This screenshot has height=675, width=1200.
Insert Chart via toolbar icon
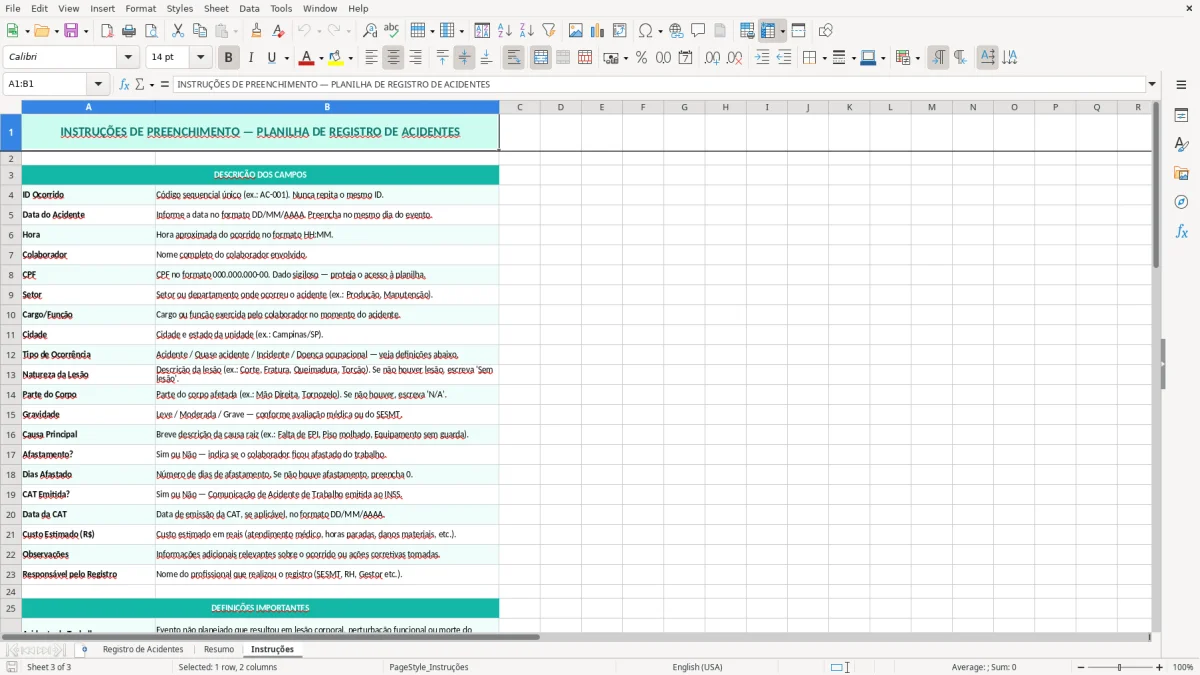[x=598, y=31]
